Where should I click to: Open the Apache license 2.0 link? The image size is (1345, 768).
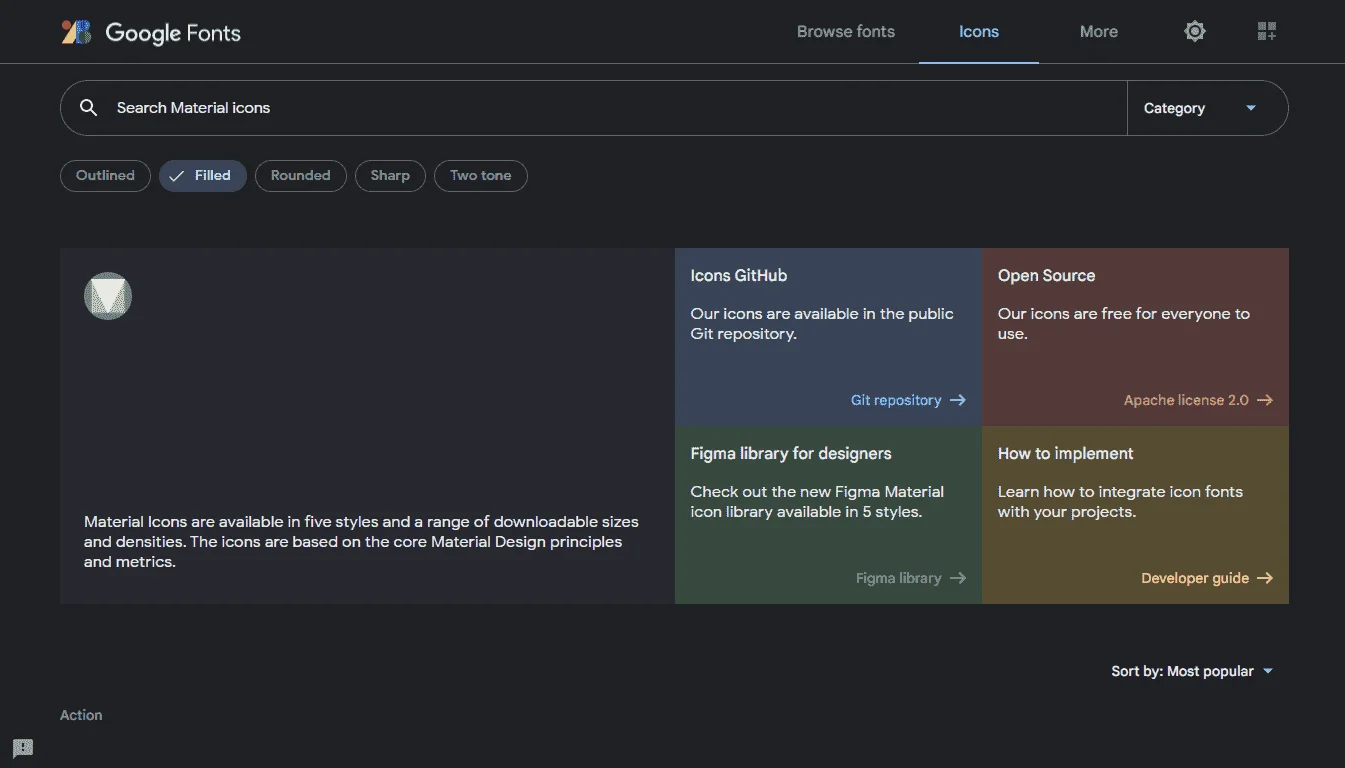[x=1198, y=400]
